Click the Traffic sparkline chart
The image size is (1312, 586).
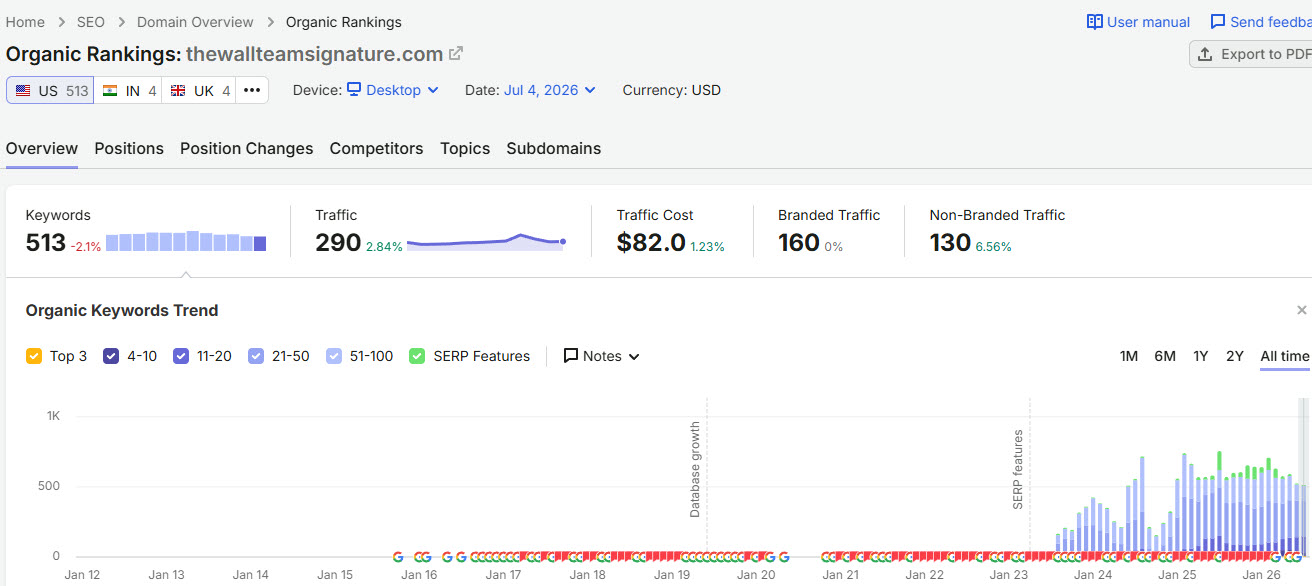point(487,241)
